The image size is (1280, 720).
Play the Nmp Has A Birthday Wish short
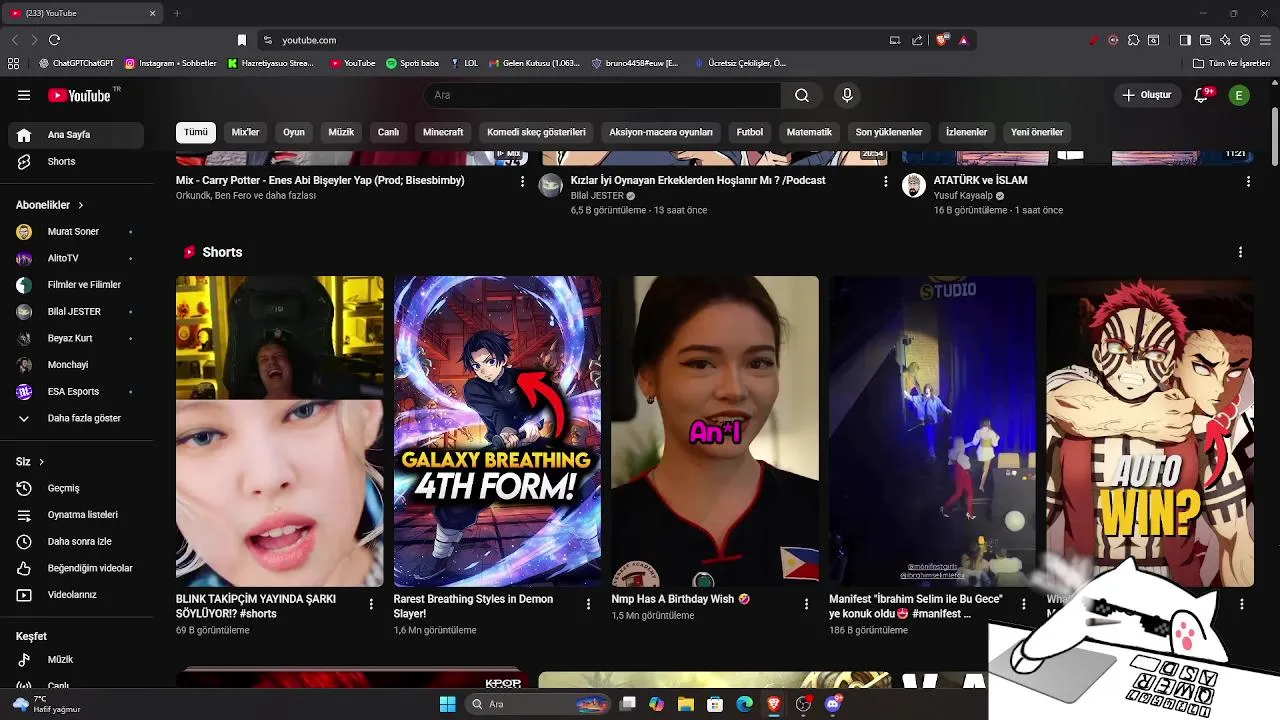pos(715,431)
